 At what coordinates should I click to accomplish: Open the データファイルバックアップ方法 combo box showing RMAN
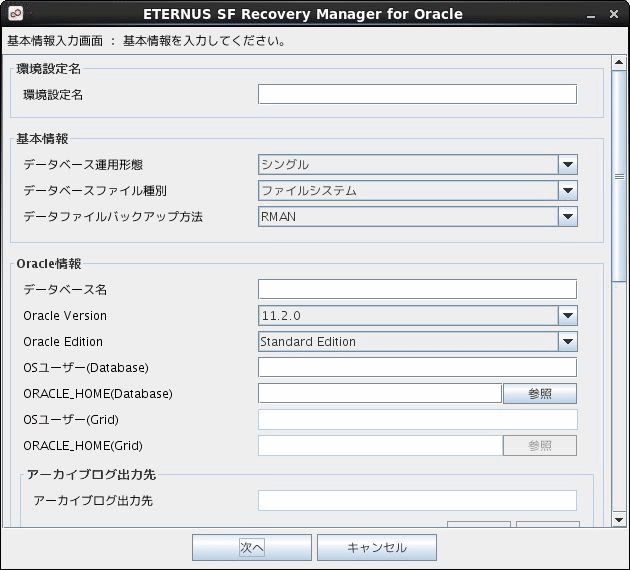pos(417,217)
